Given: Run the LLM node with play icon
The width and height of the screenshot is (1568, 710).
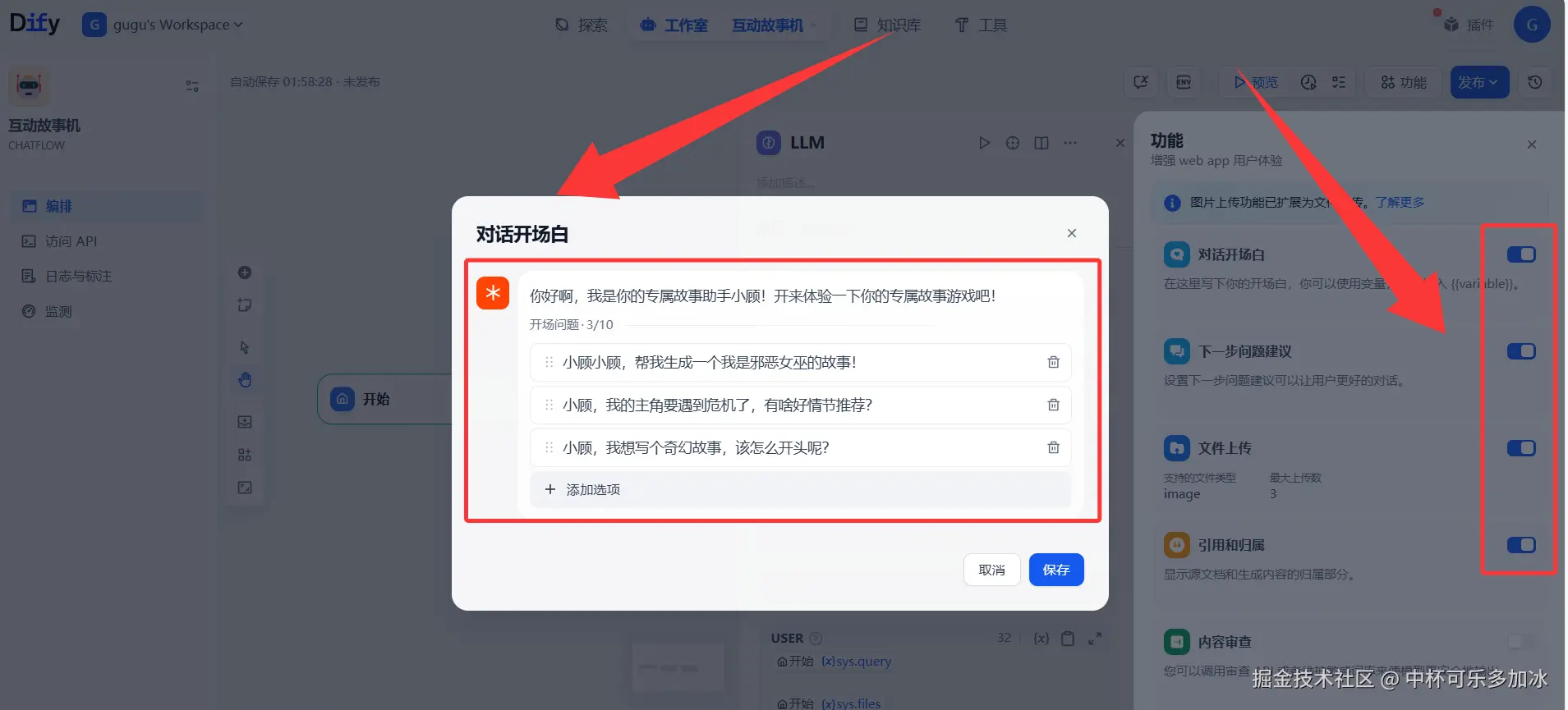Looking at the screenshot, I should click(984, 143).
